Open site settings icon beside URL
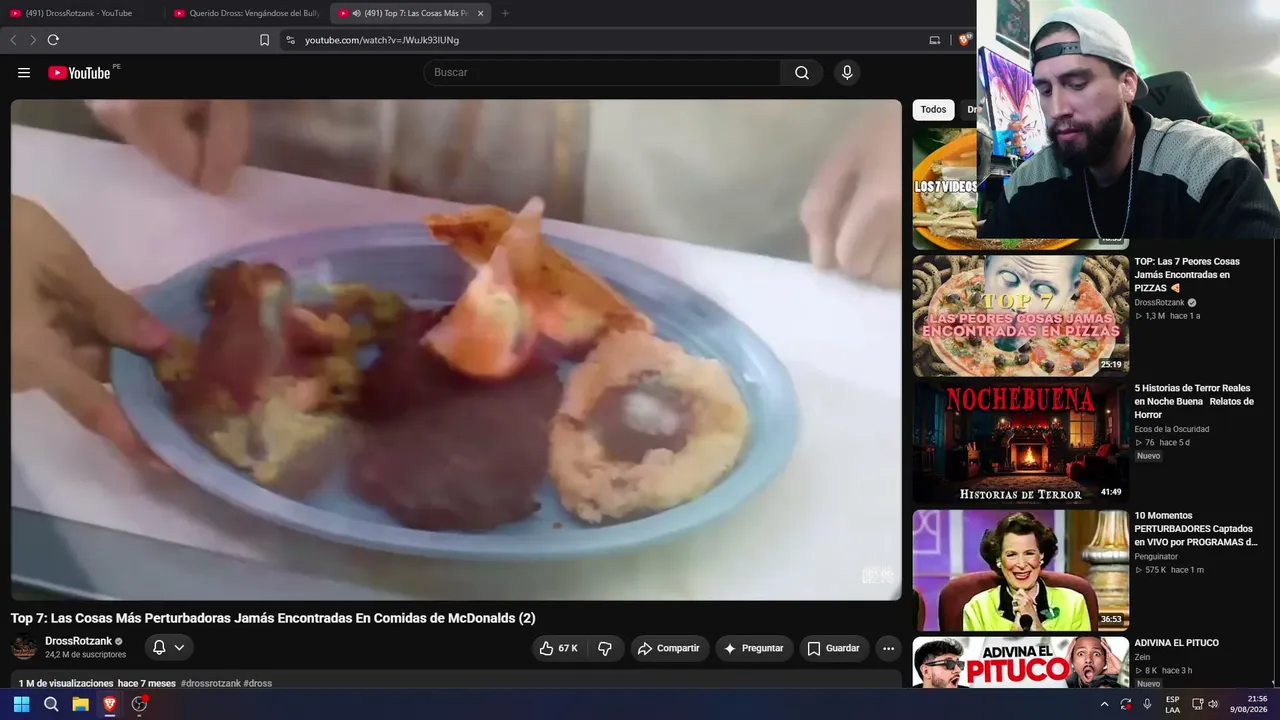The width and height of the screenshot is (1280, 720). click(x=290, y=40)
